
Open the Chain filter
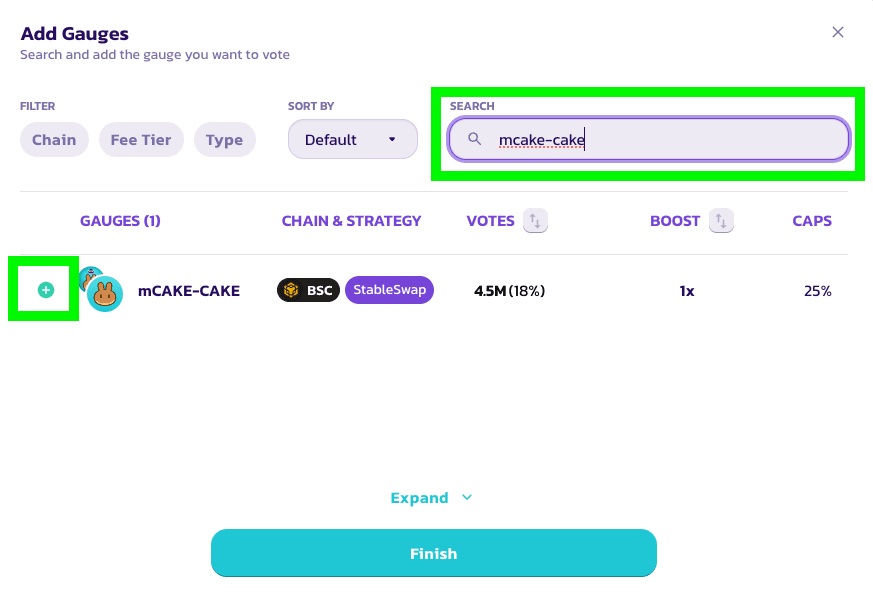(54, 140)
